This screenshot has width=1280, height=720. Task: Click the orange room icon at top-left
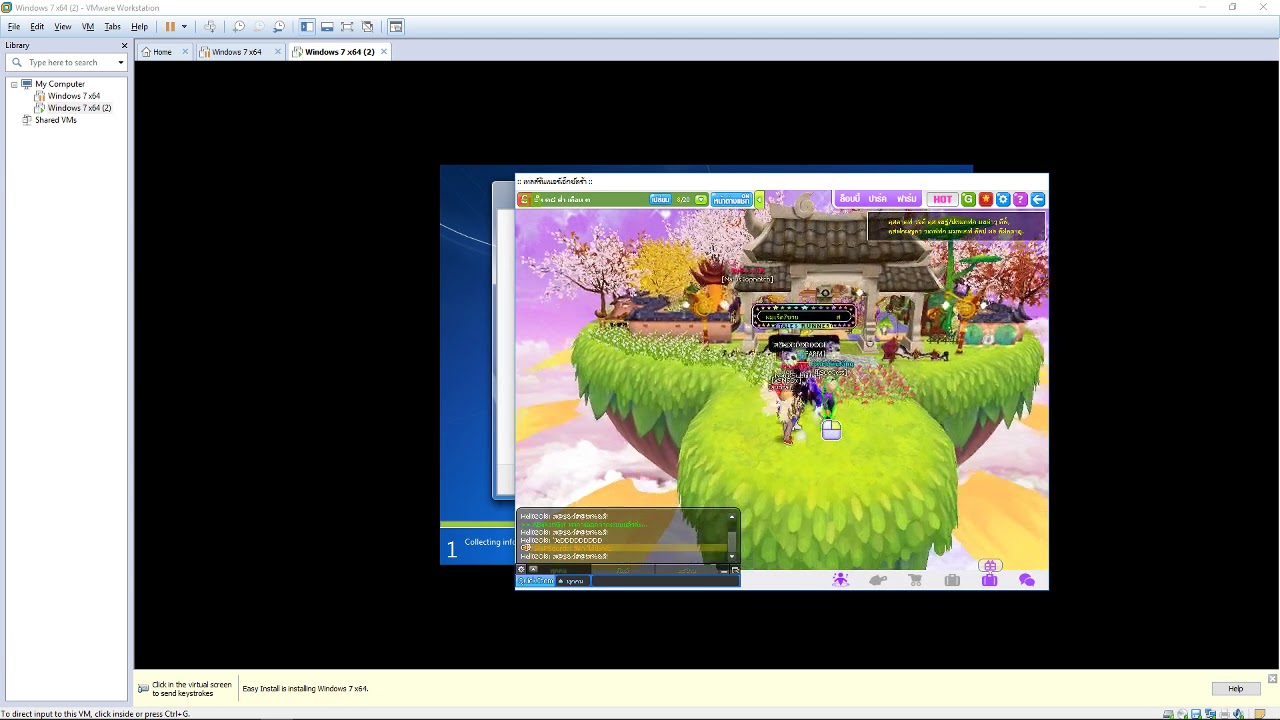coord(524,199)
